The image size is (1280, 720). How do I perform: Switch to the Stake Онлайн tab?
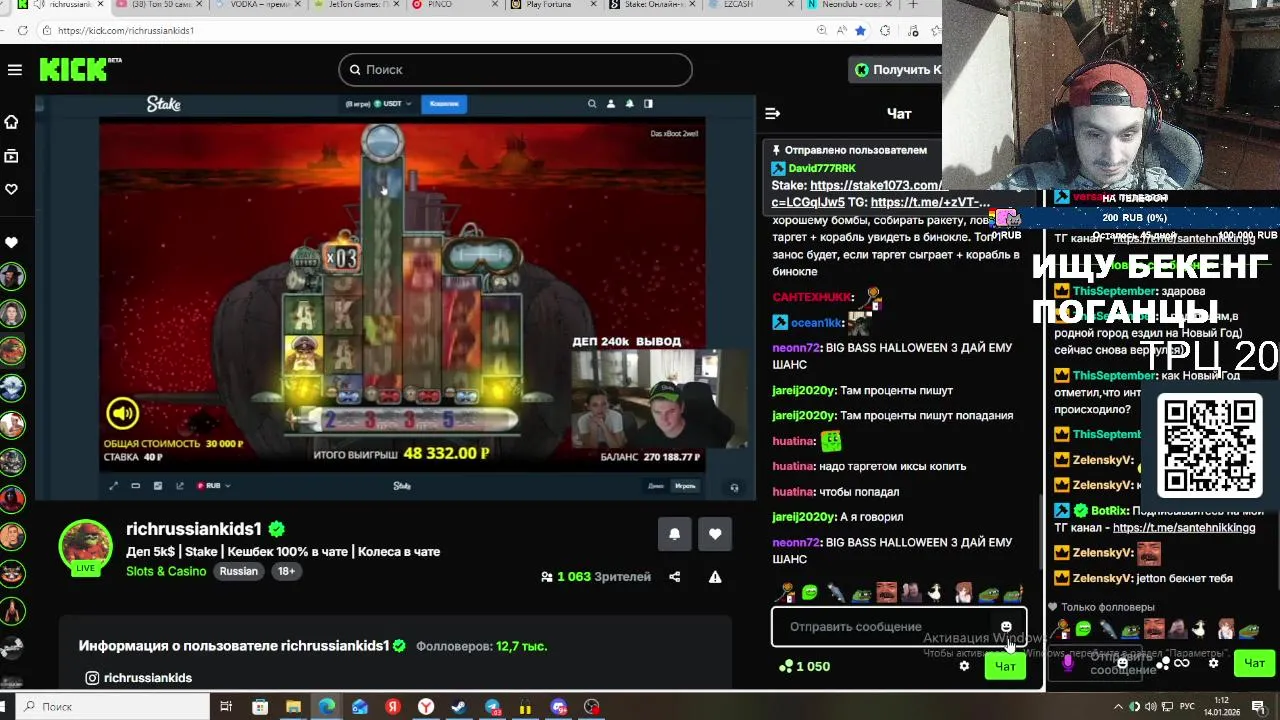[653, 5]
